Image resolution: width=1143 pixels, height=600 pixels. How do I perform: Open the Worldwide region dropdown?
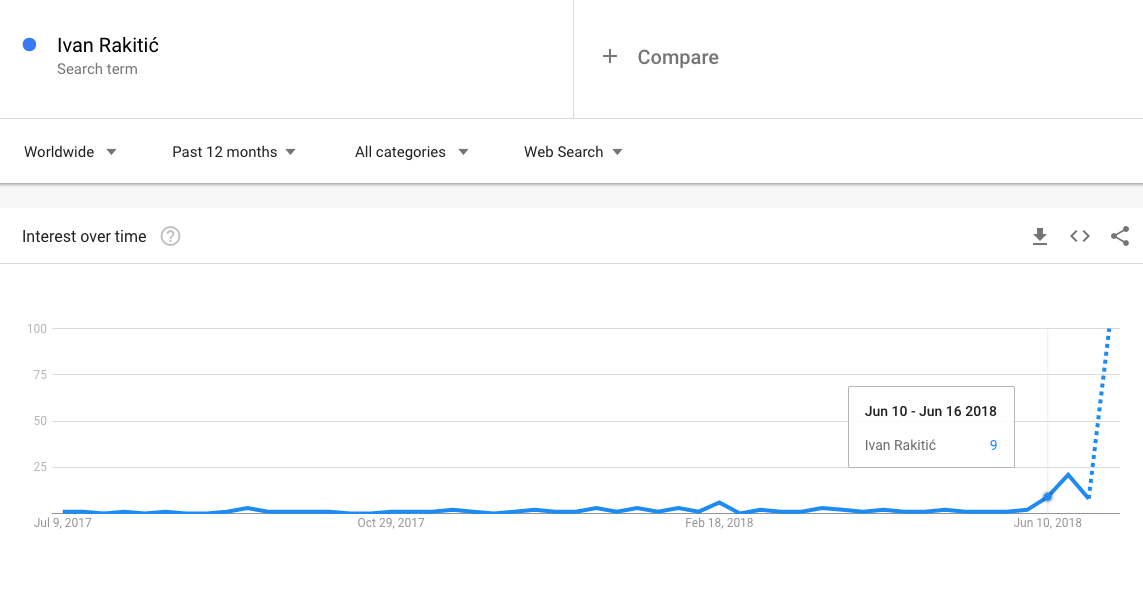[x=70, y=152]
